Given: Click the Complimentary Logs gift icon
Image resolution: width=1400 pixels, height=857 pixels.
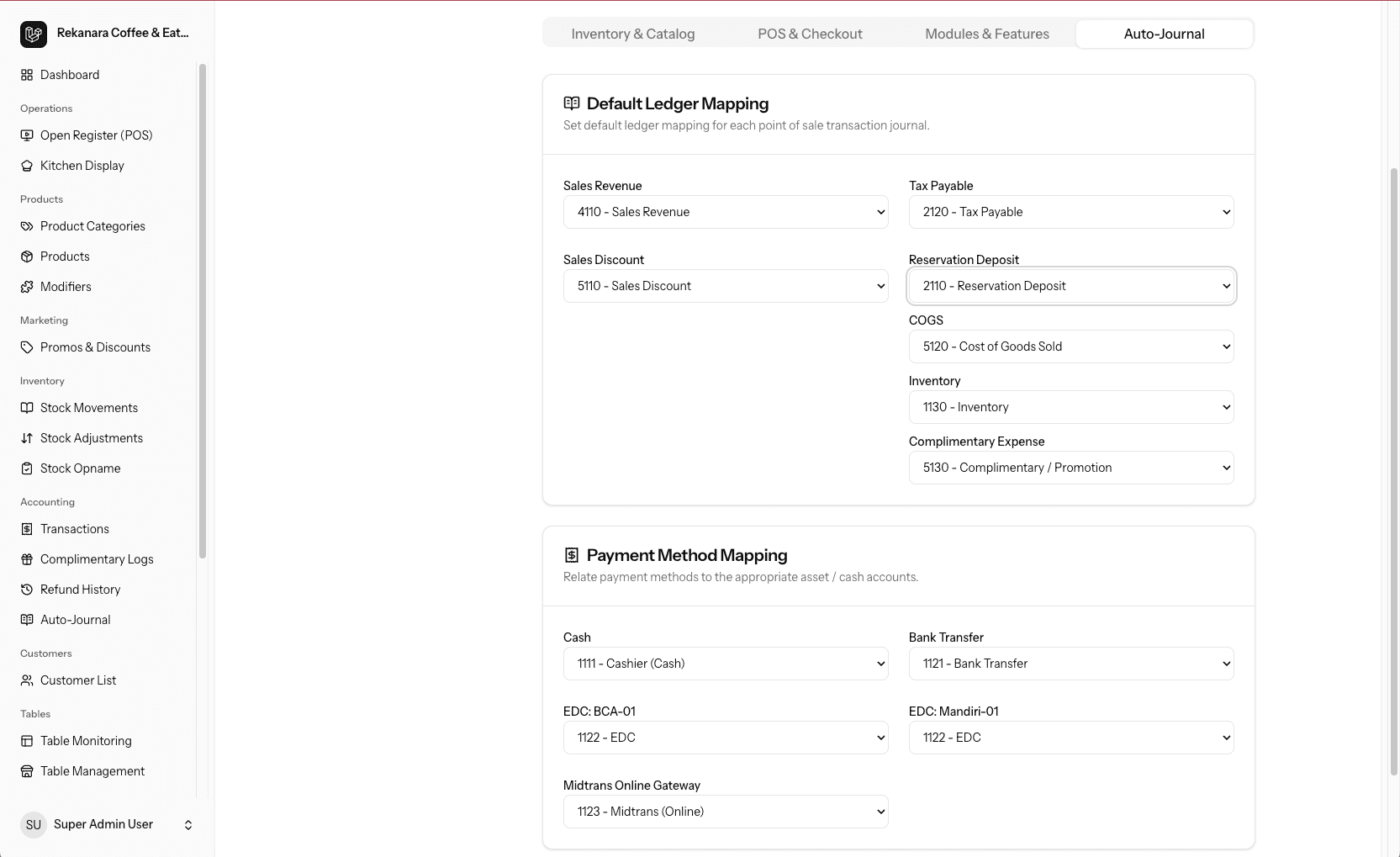Looking at the screenshot, I should tap(27, 559).
